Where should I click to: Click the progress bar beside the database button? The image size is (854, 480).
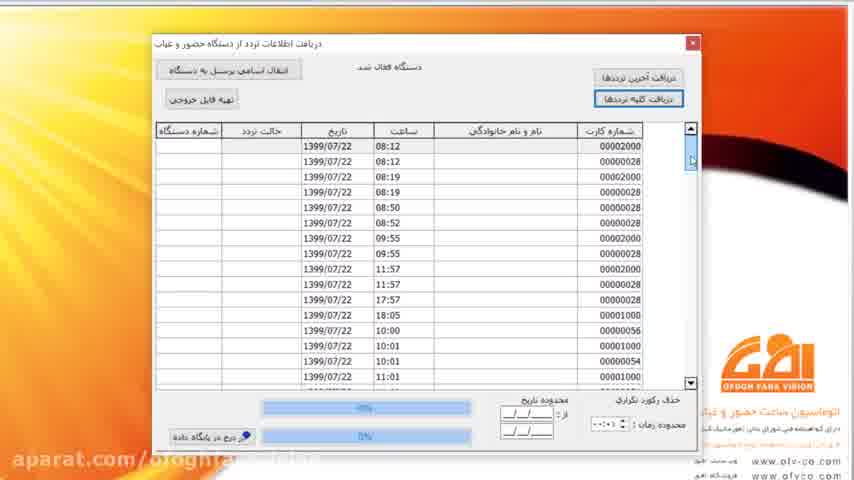pos(366,436)
